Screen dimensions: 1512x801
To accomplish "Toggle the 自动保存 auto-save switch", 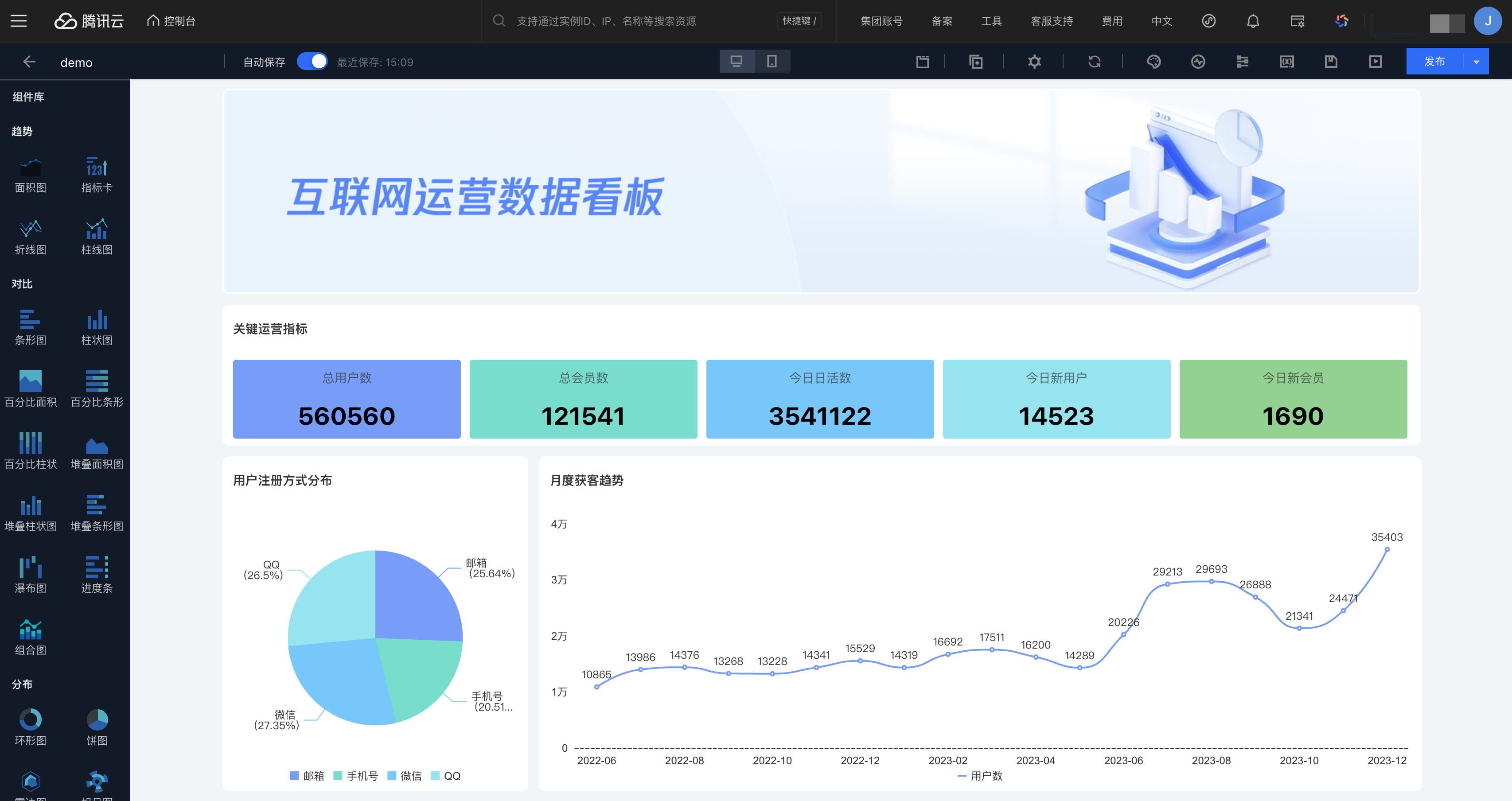I will click(x=312, y=62).
